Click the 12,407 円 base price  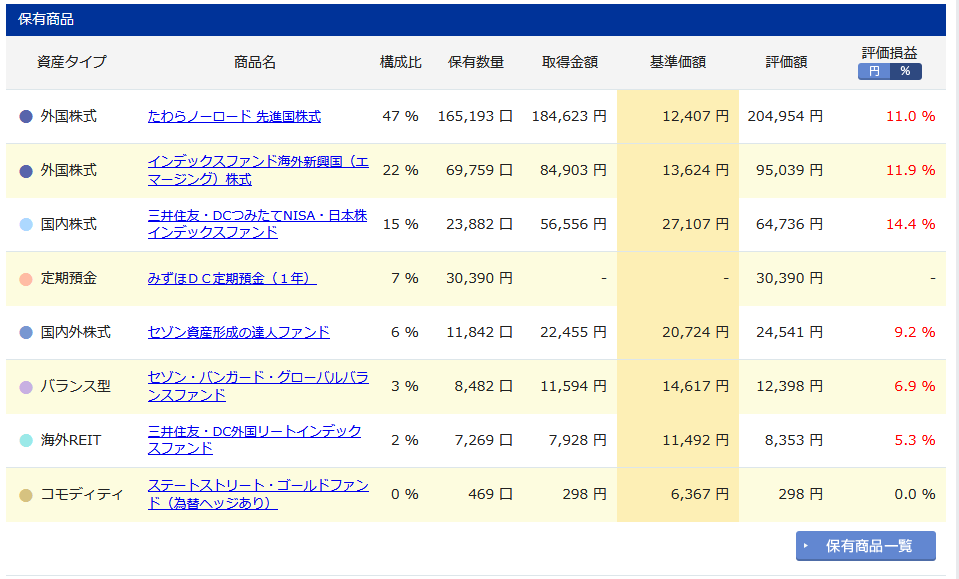[x=696, y=116]
